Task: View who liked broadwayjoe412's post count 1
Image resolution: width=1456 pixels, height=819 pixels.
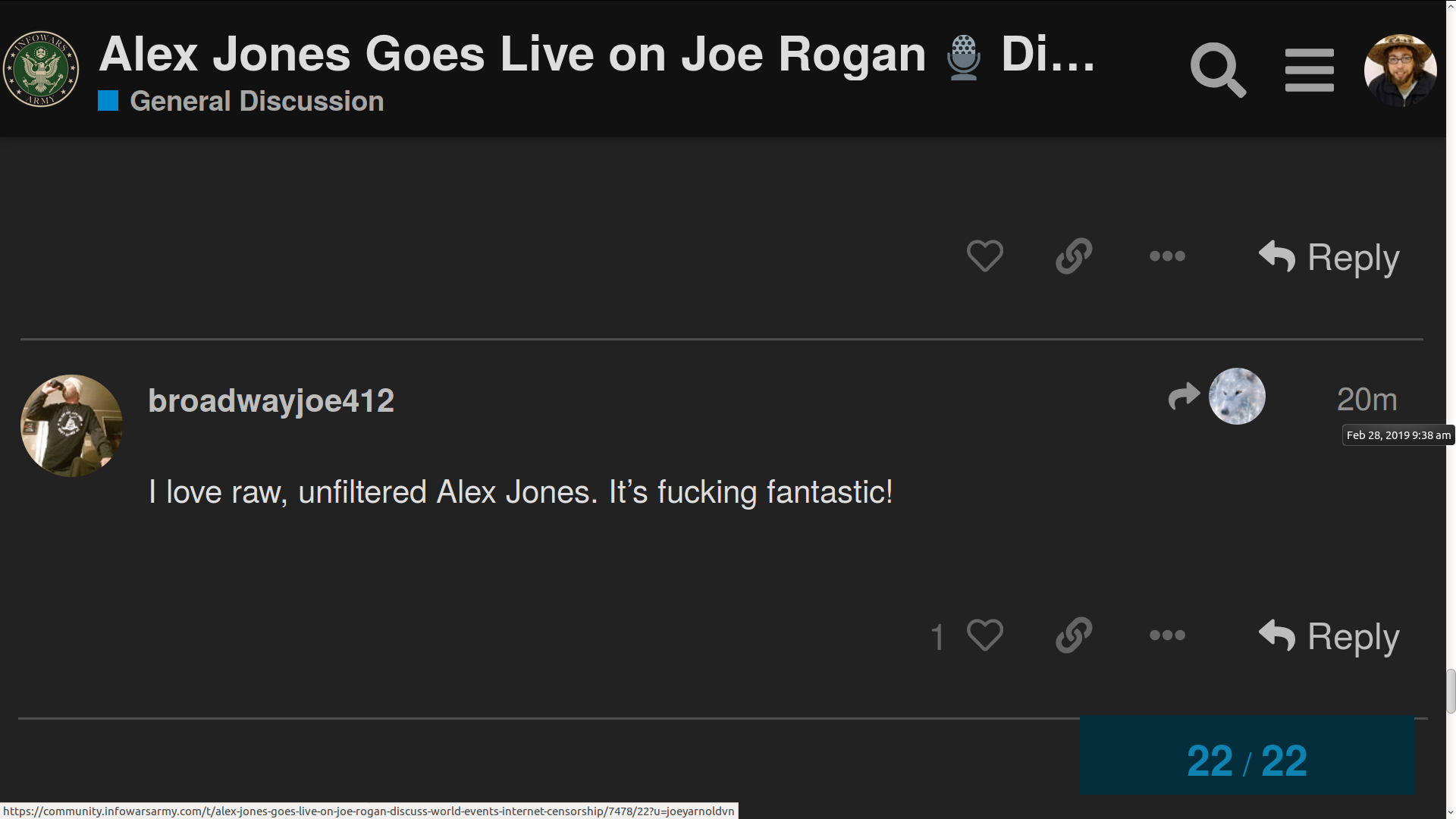Action: [x=938, y=637]
